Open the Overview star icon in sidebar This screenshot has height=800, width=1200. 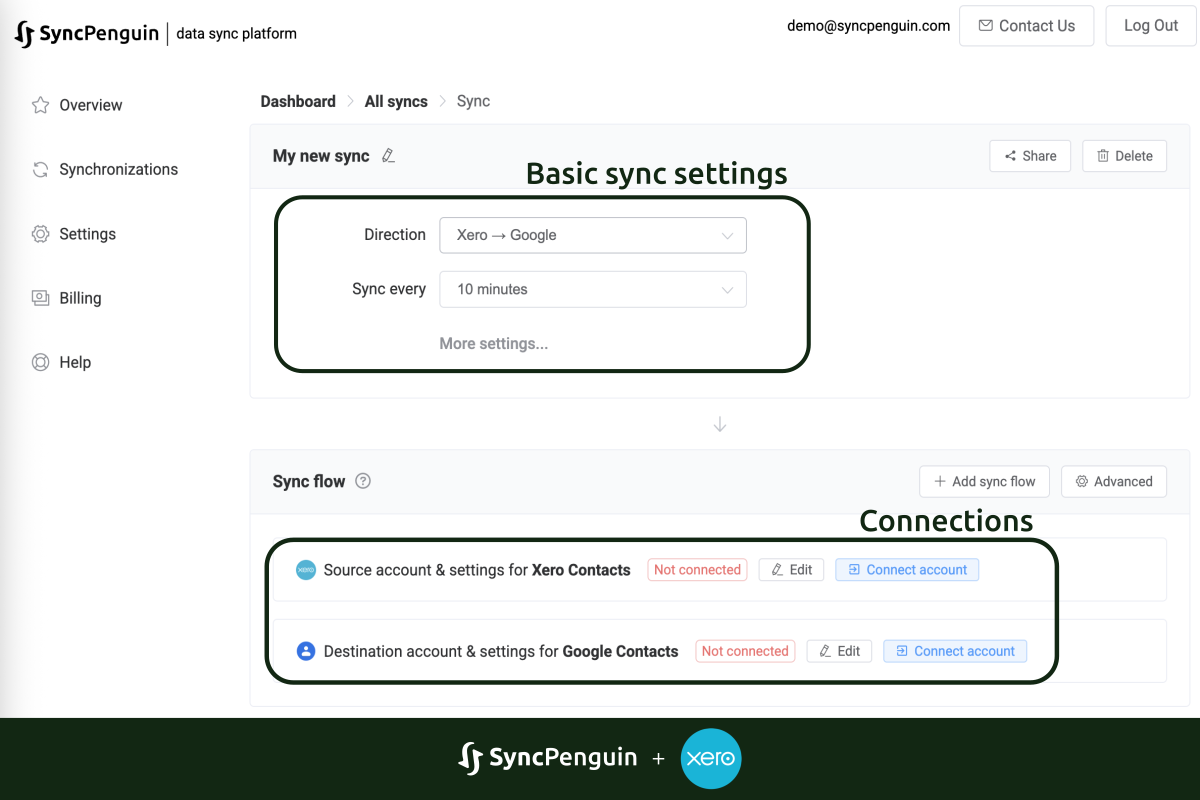pos(40,105)
